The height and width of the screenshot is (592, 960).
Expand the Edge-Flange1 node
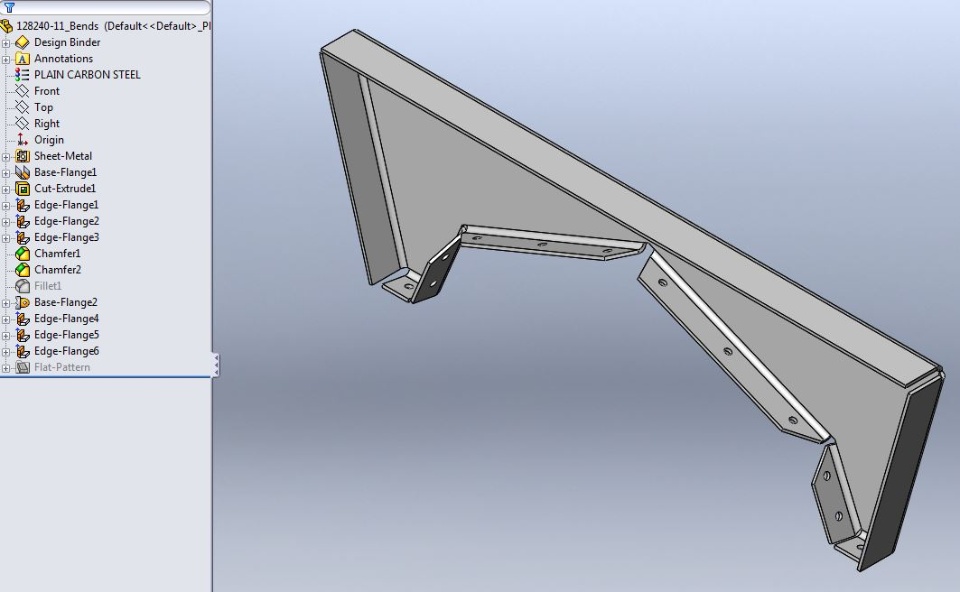point(6,206)
